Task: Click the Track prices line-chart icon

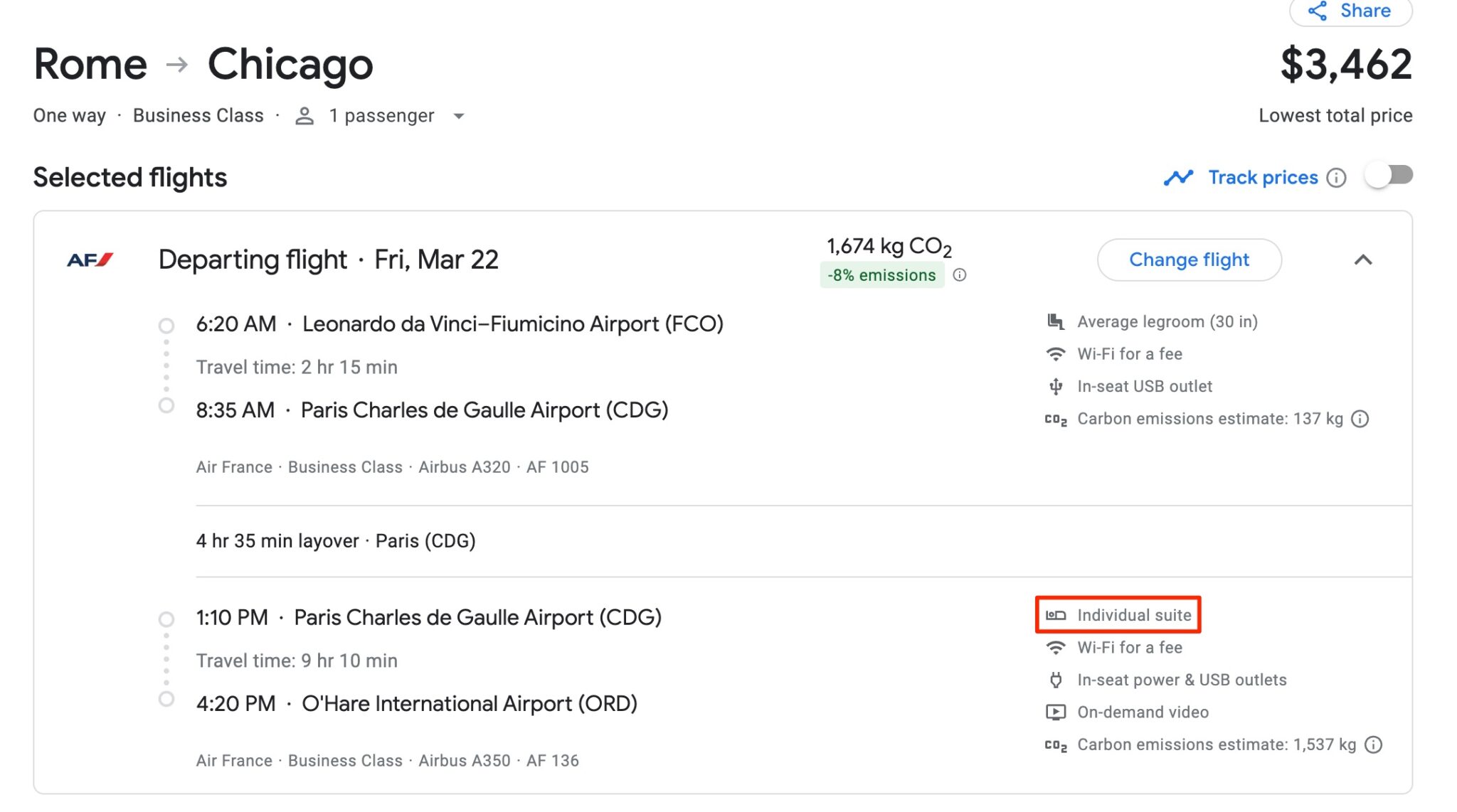Action: (x=1179, y=177)
